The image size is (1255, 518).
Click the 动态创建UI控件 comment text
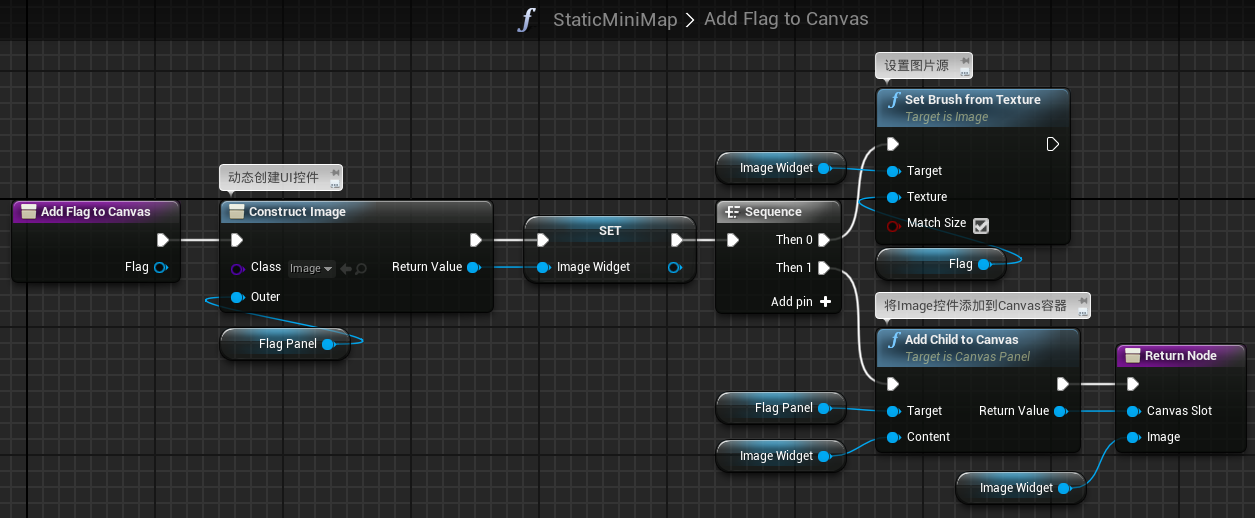[x=273, y=178]
